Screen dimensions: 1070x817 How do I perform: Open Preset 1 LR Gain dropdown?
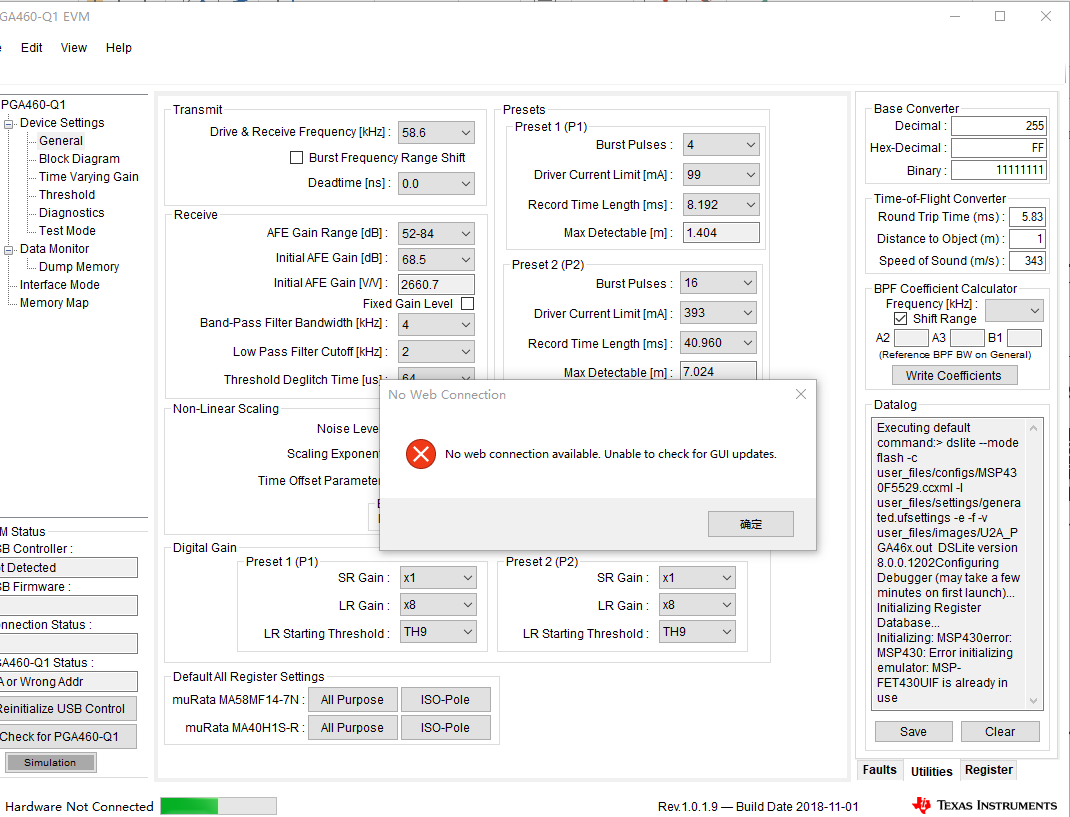click(438, 605)
